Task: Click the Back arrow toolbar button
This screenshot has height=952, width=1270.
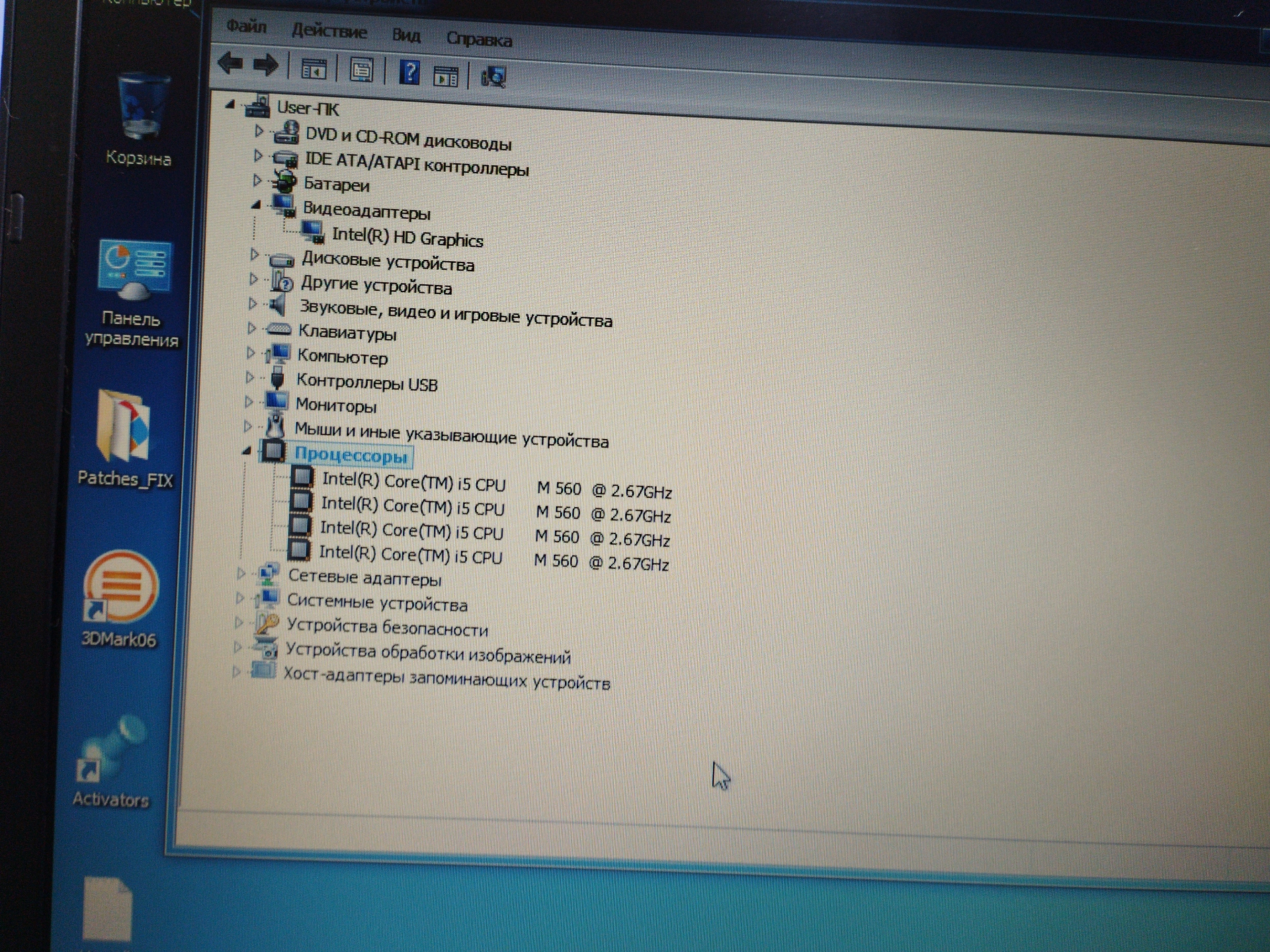Action: point(230,63)
